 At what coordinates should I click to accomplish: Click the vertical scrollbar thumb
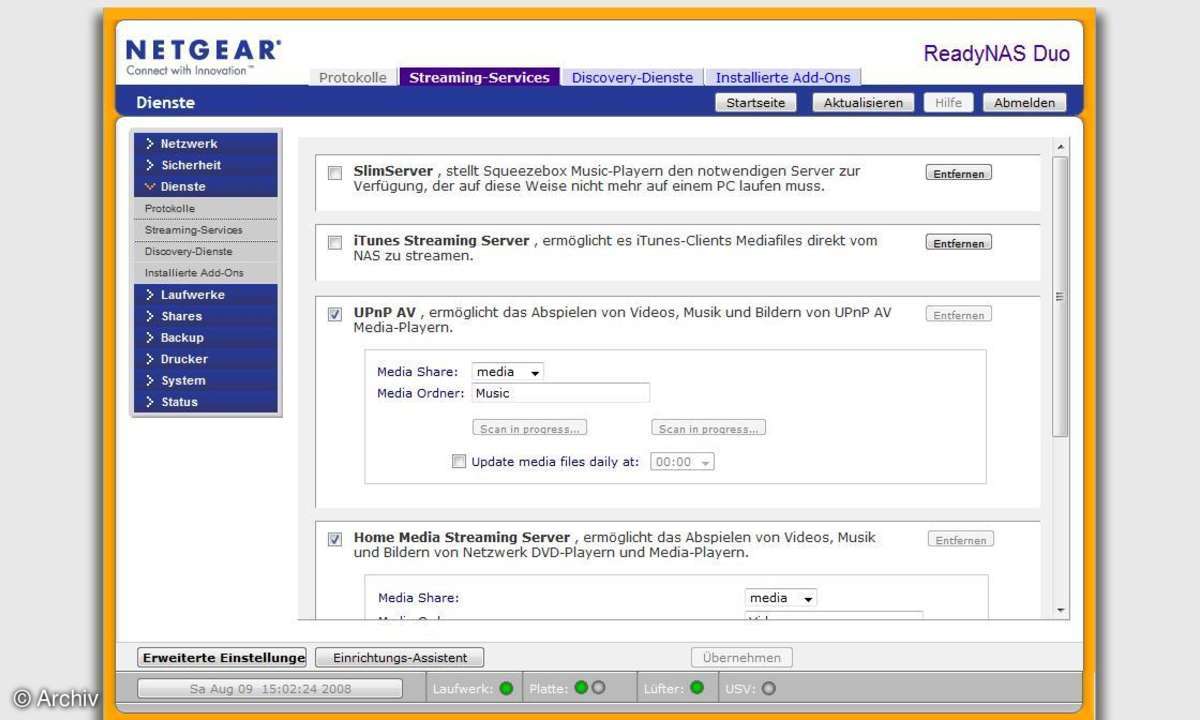pyautogui.click(x=1061, y=296)
